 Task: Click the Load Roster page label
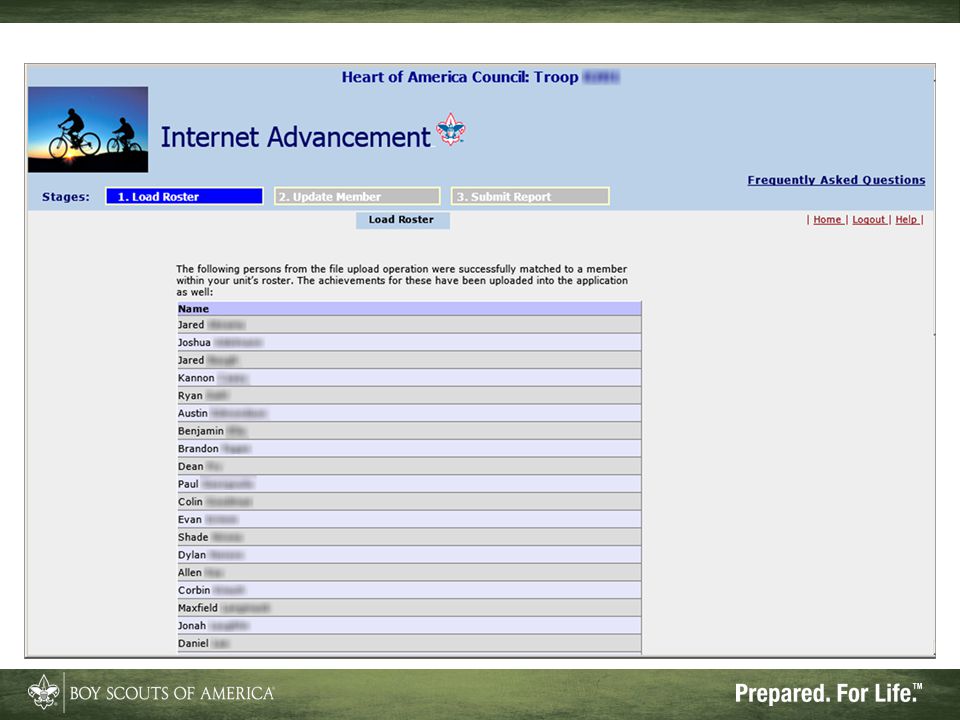pyautogui.click(x=402, y=220)
